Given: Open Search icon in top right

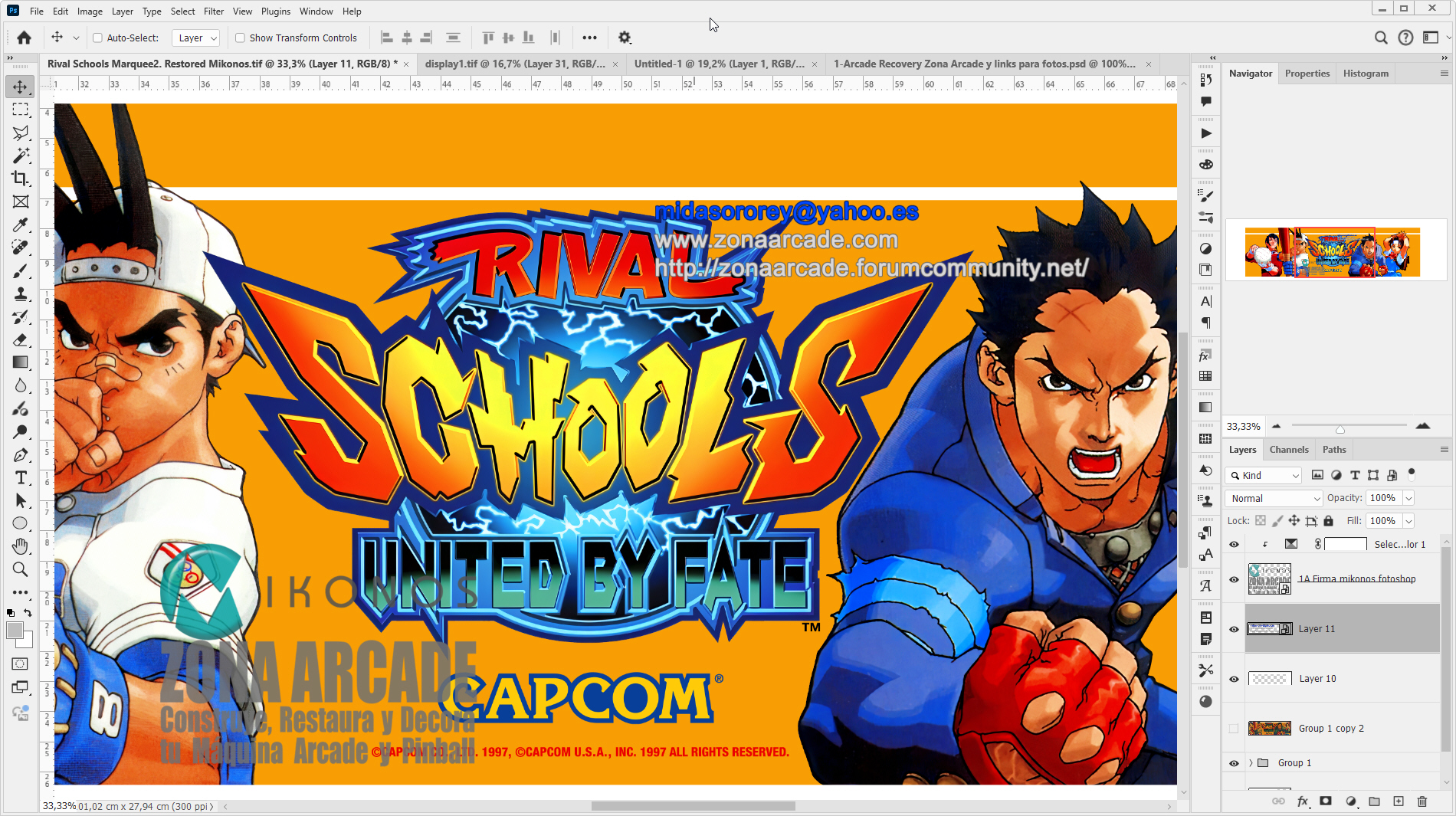Looking at the screenshot, I should click(1381, 38).
